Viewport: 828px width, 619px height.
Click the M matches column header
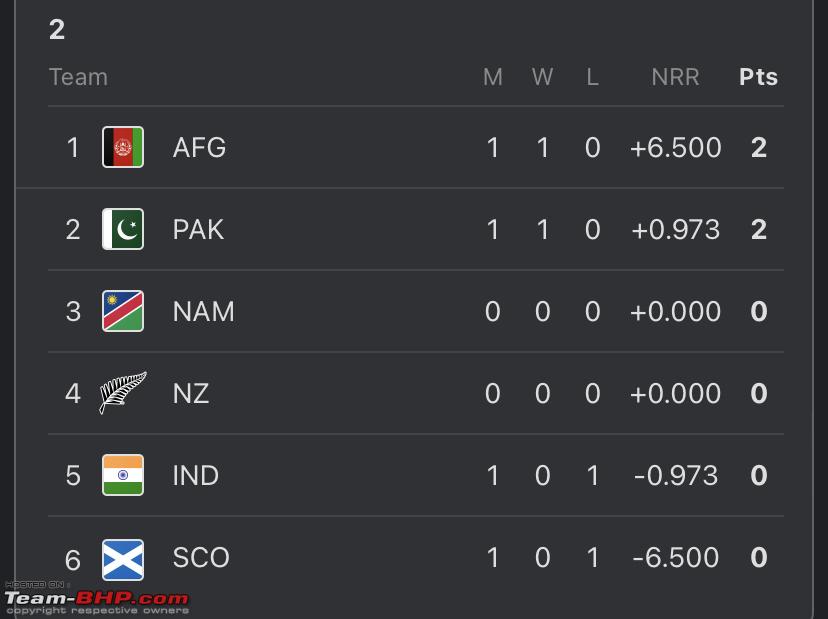(493, 77)
